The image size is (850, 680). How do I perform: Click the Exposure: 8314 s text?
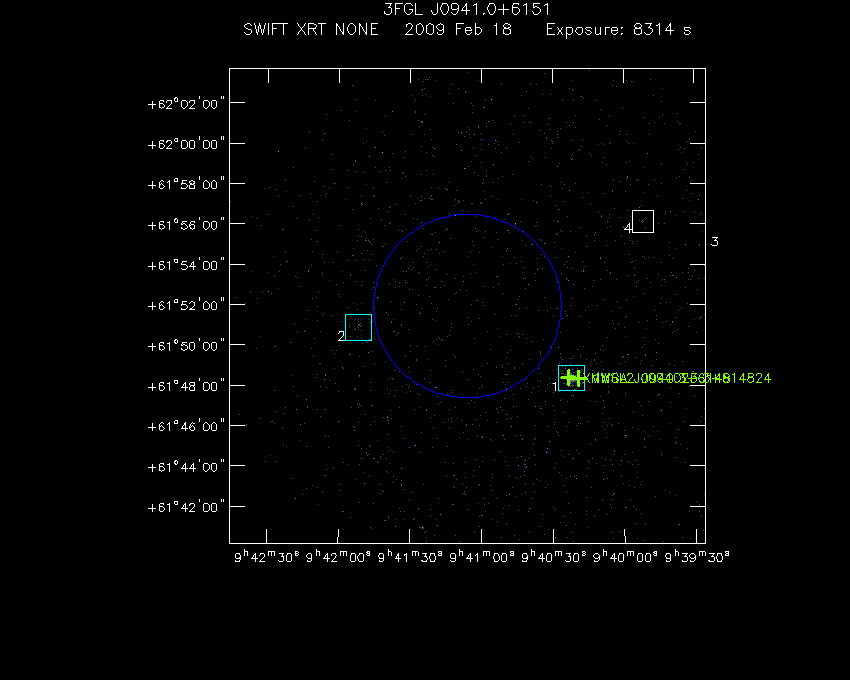619,29
